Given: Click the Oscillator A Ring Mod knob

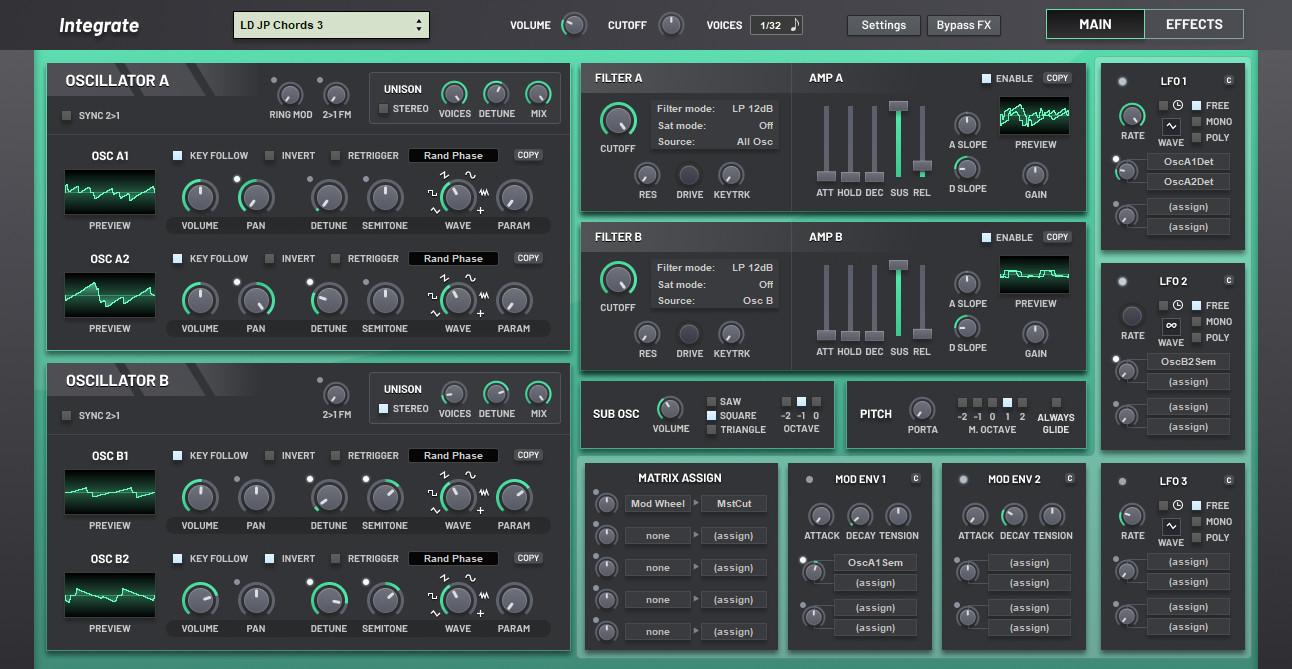Looking at the screenshot, I should (x=290, y=95).
